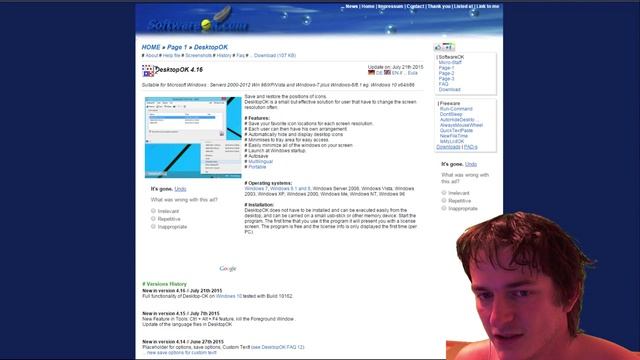Select Repetitive in the ad feedback below the screenshot
This screenshot has width=640, height=360.
click(x=153, y=219)
